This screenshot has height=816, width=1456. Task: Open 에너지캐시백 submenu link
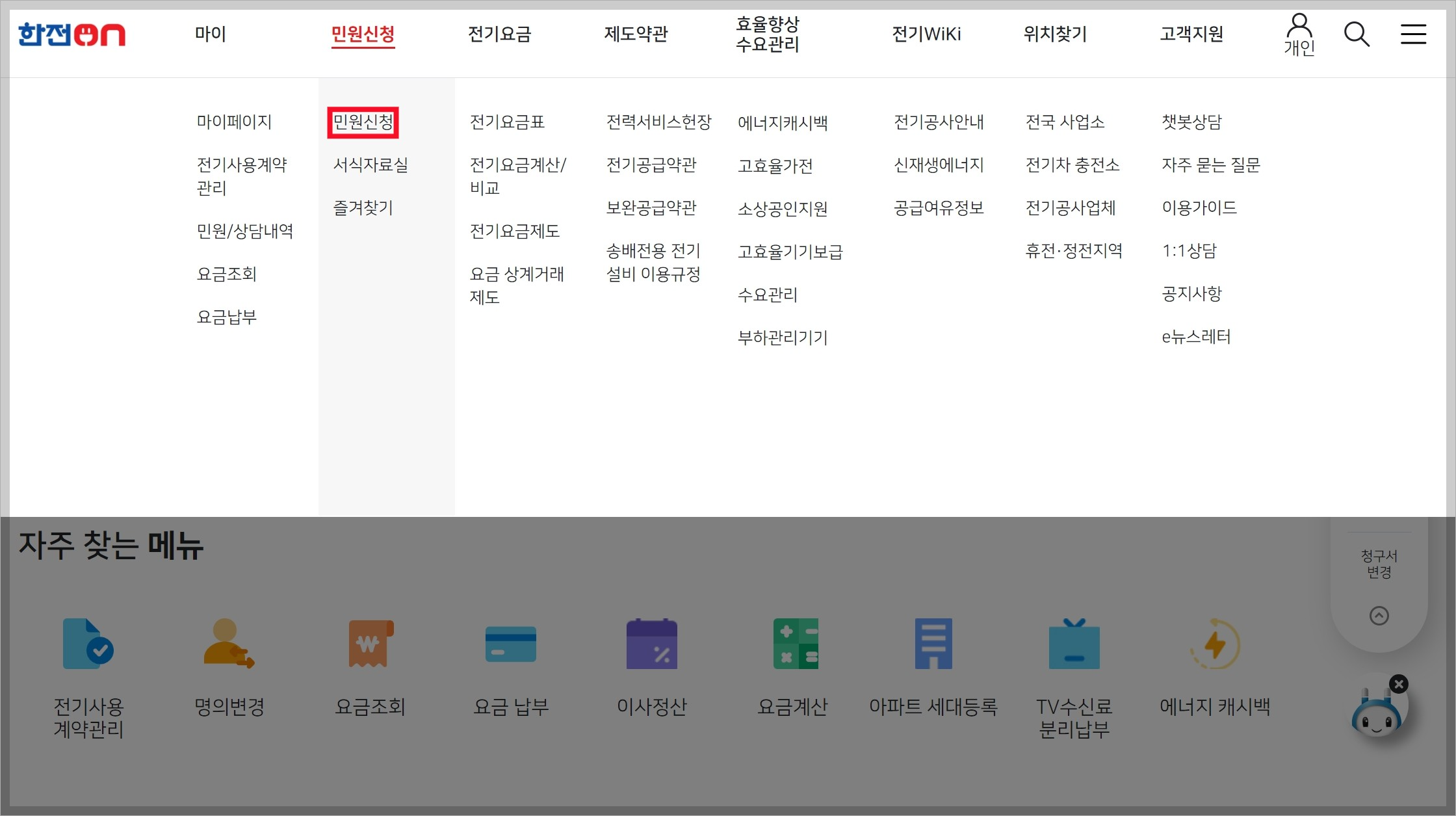pos(782,123)
